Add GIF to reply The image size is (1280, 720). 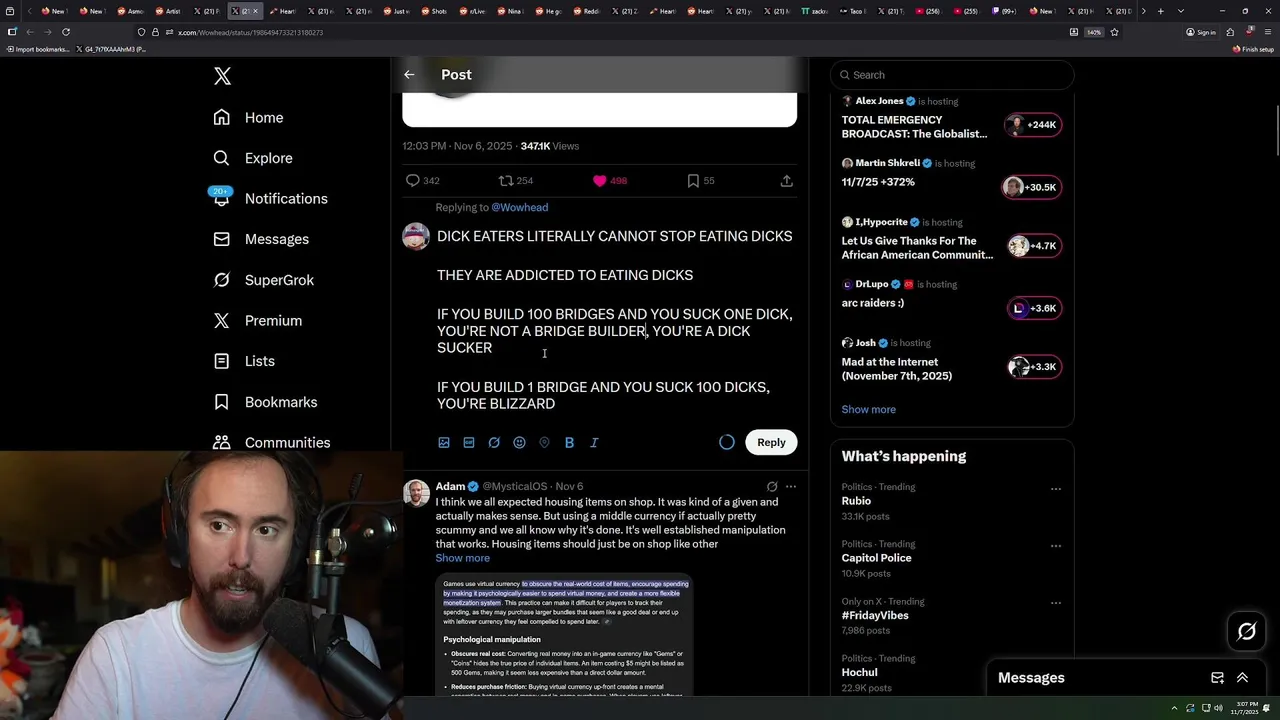469,442
